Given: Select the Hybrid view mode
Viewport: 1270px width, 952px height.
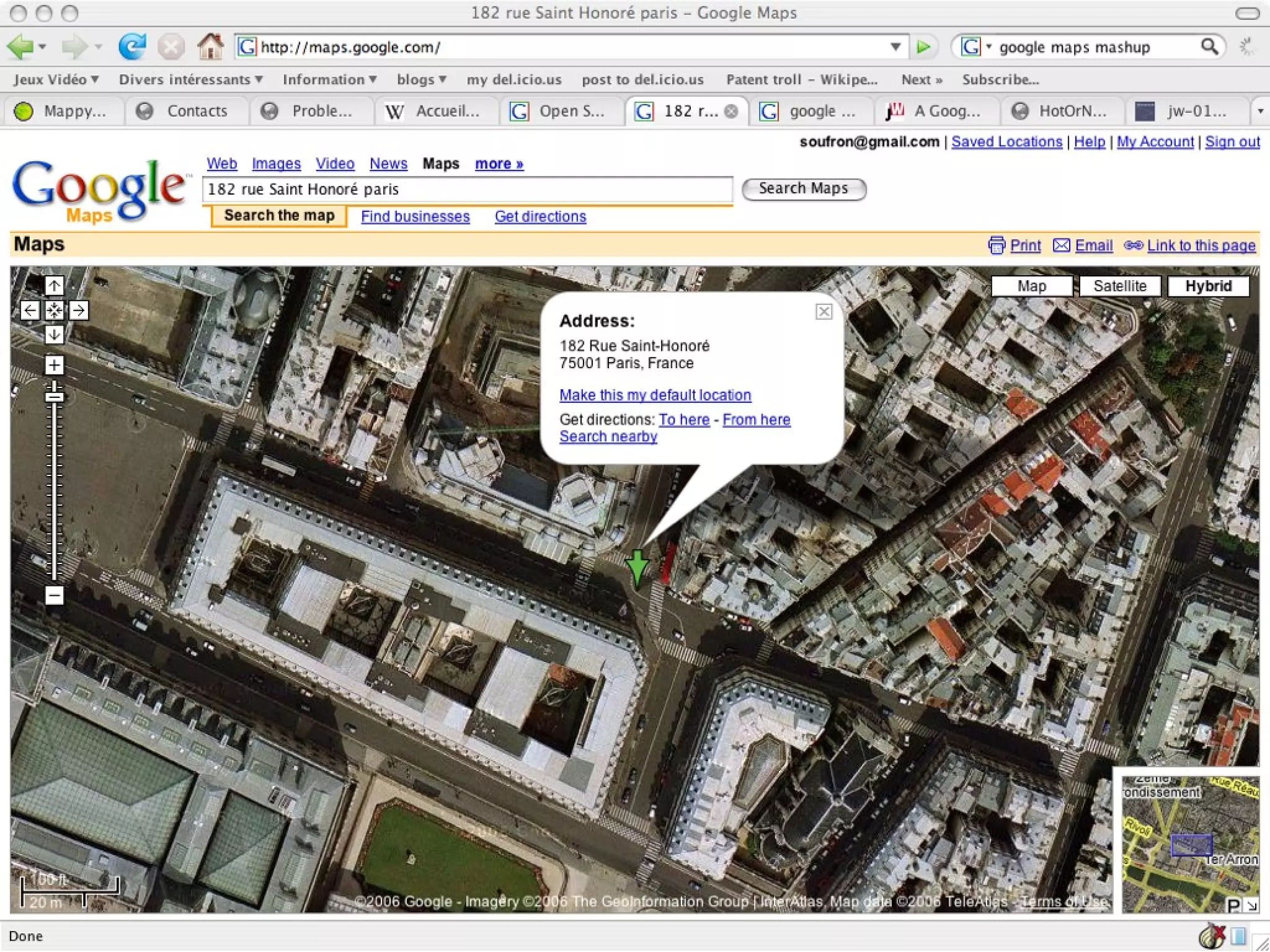Looking at the screenshot, I should coord(1208,286).
